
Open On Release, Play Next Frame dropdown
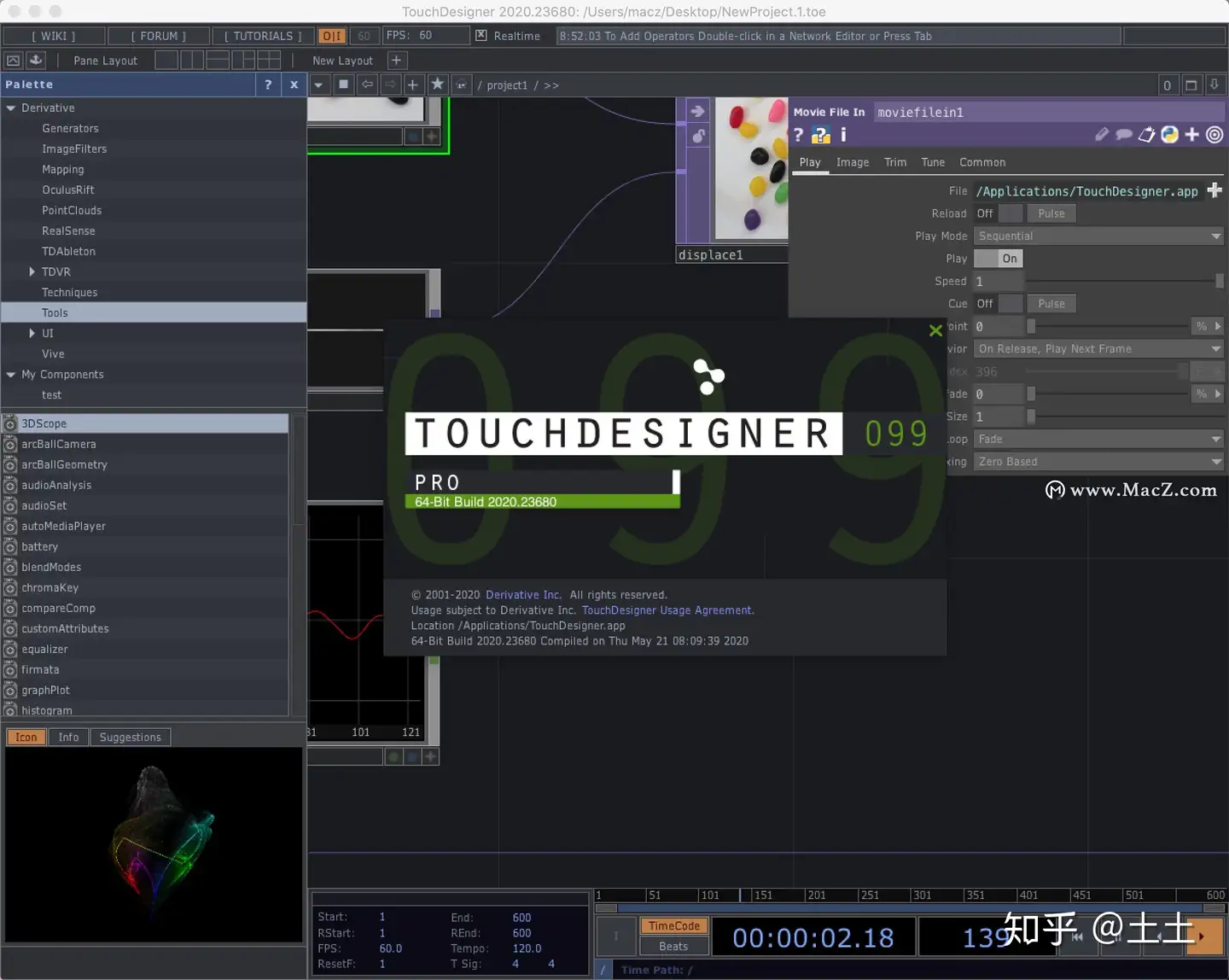pos(1099,348)
